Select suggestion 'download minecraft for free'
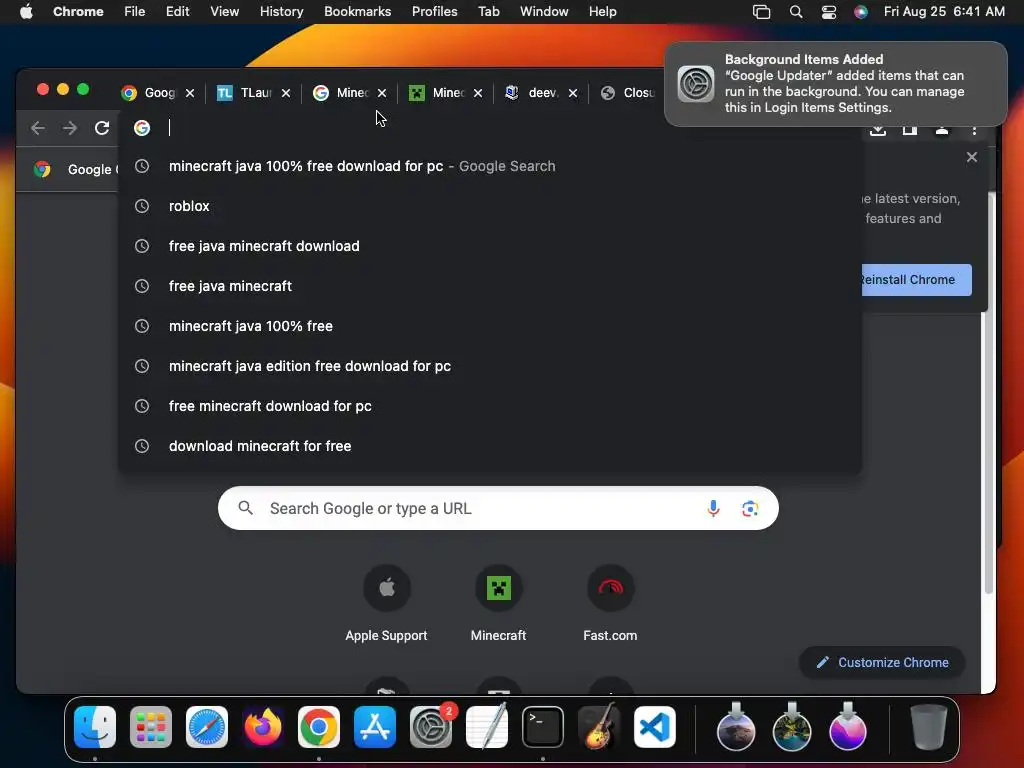Screen dimensions: 1024x768 pos(490,446)
